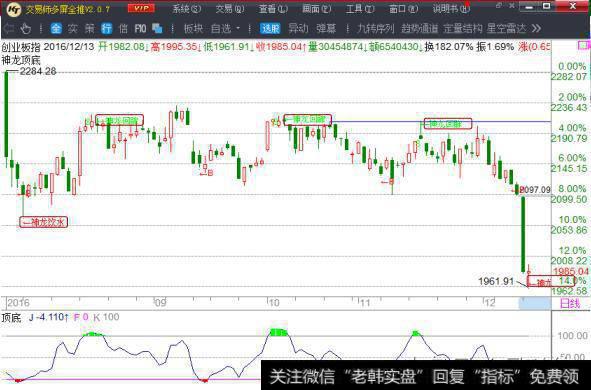Screen dimensions: 591x390
Task: Click the blue horizontal resistance line
Action: (x=441, y=121)
